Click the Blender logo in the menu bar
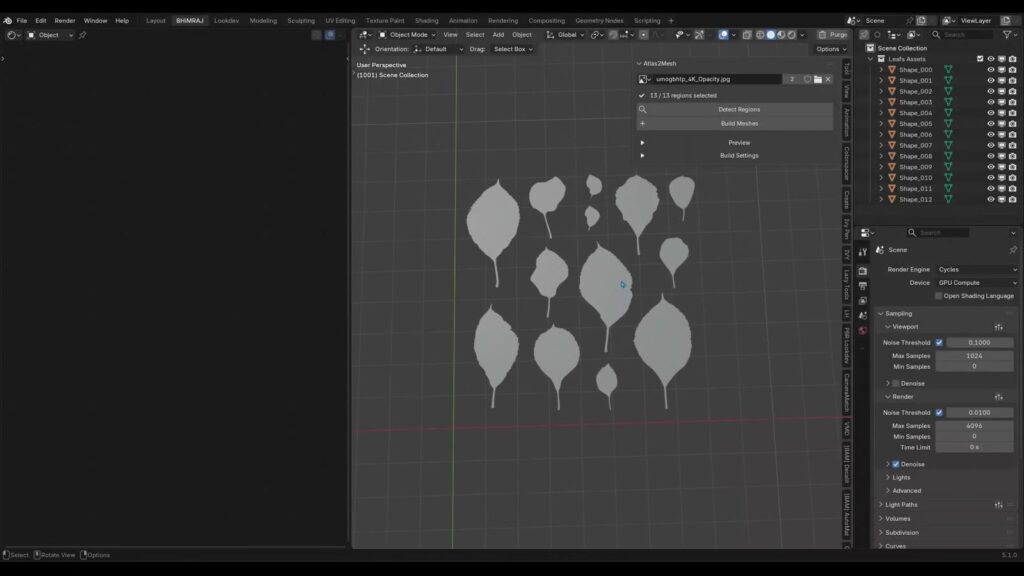 coord(8,21)
